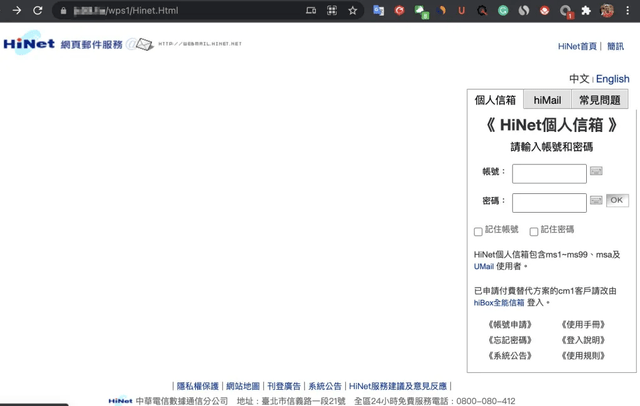
Task: Open the Google Translate extension
Action: pos(378,11)
